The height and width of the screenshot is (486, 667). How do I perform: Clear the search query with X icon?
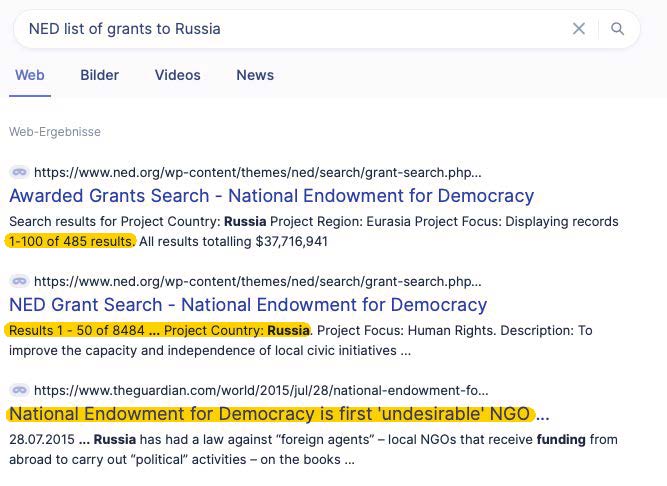click(x=578, y=29)
